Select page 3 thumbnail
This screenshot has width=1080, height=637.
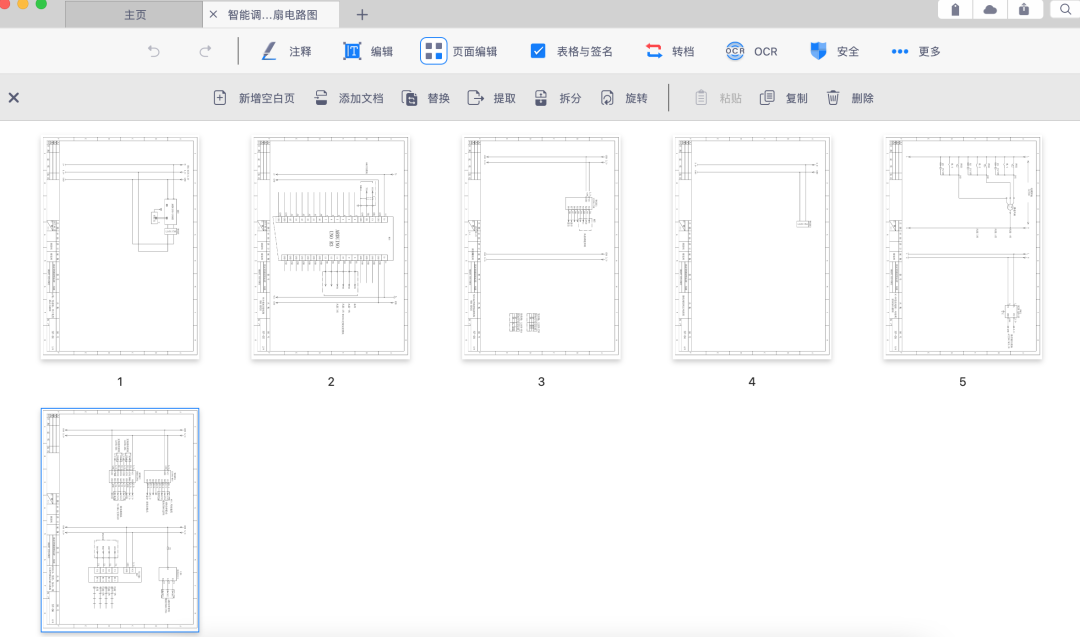tap(541, 247)
